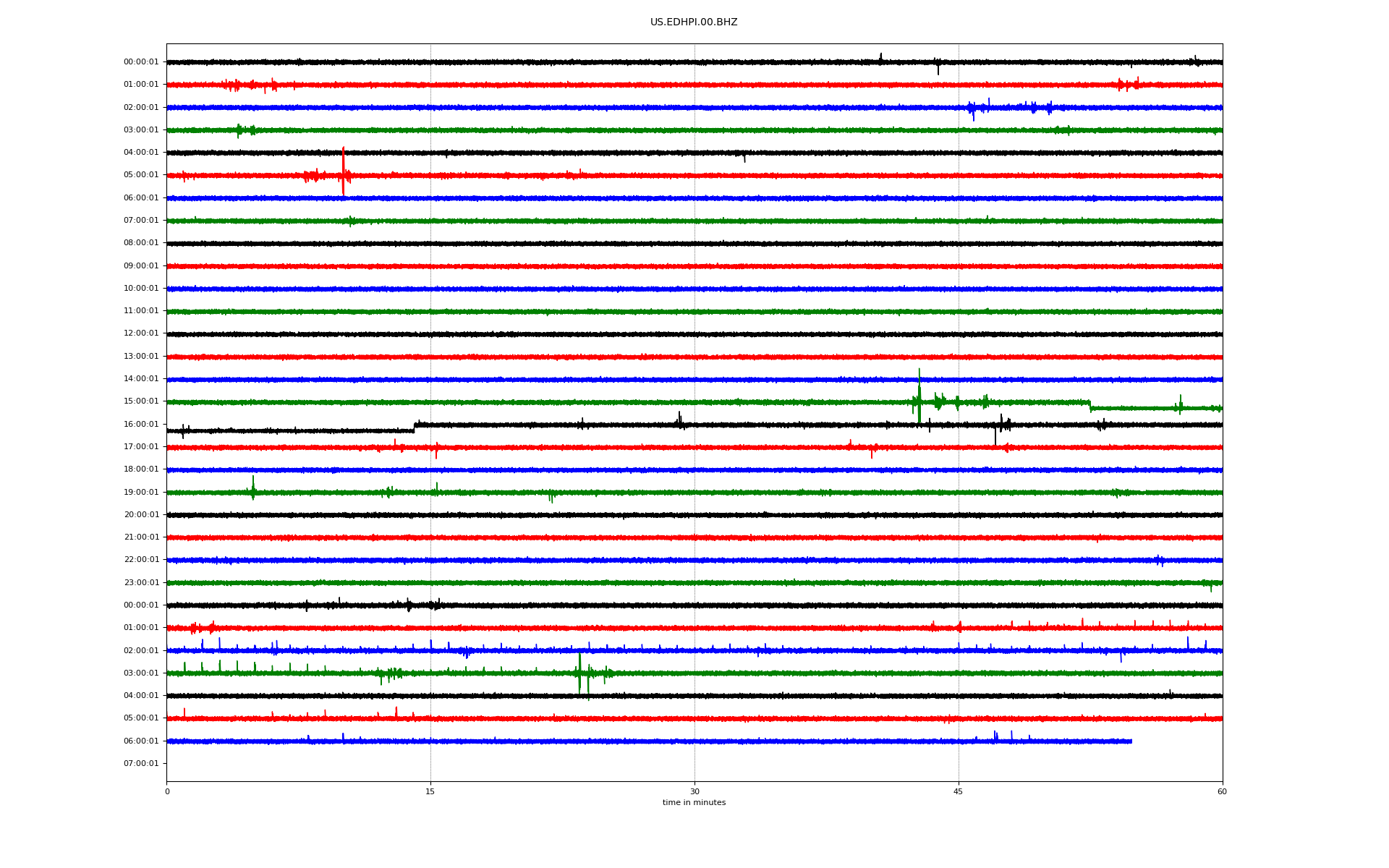Click the 12:00:01 time label

pyautogui.click(x=141, y=333)
